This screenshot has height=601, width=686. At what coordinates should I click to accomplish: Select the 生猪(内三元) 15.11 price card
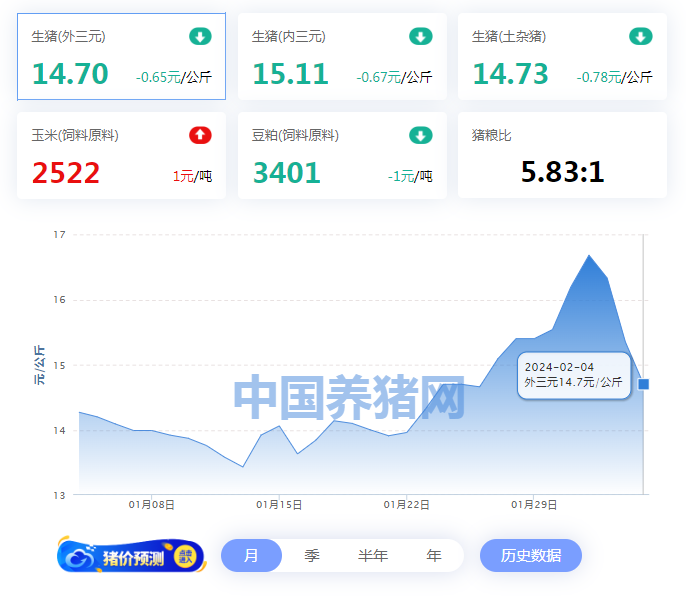tap(342, 57)
